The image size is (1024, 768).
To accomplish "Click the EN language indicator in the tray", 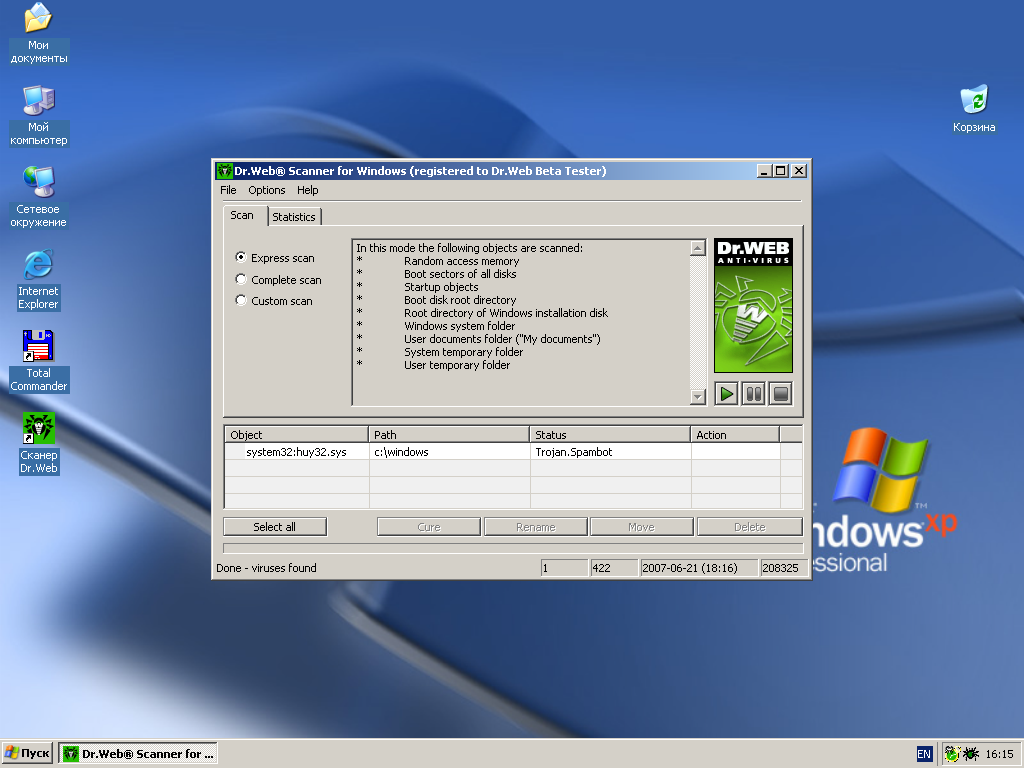I will (x=924, y=754).
